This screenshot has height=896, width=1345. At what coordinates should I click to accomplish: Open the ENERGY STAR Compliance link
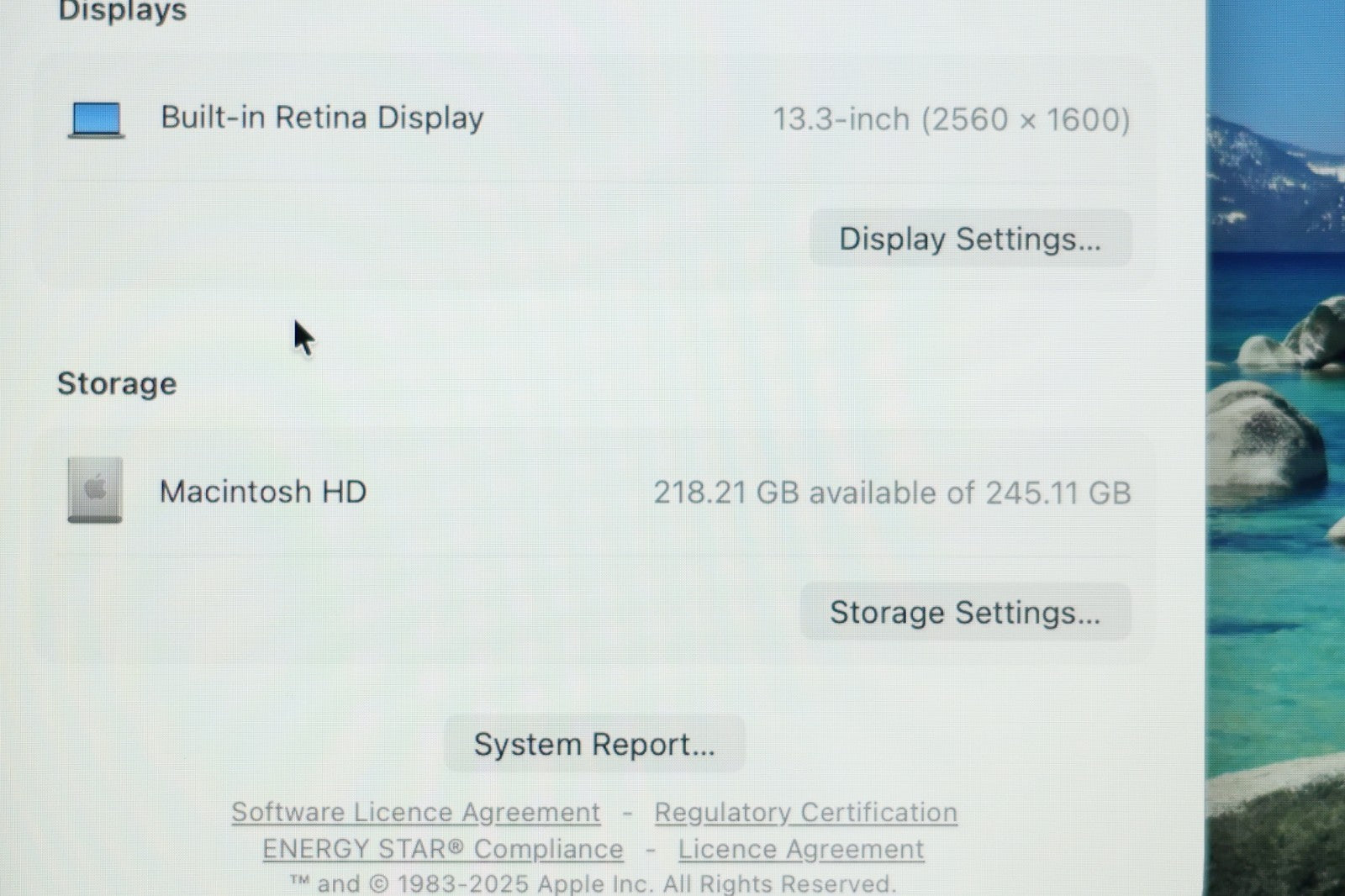(443, 850)
